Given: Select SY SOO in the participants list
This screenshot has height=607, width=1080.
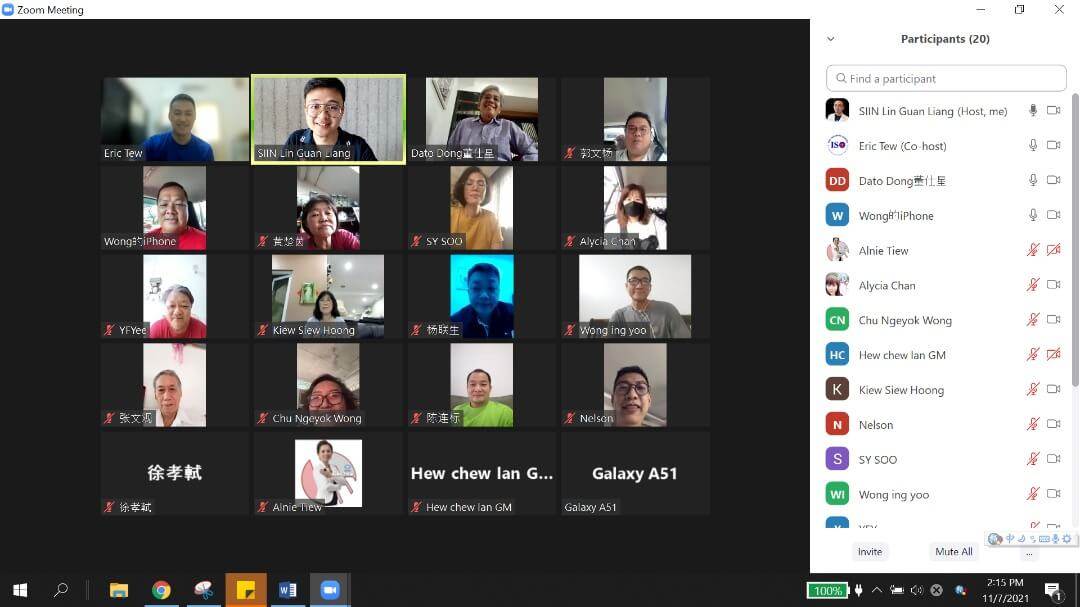Looking at the screenshot, I should click(x=877, y=460).
